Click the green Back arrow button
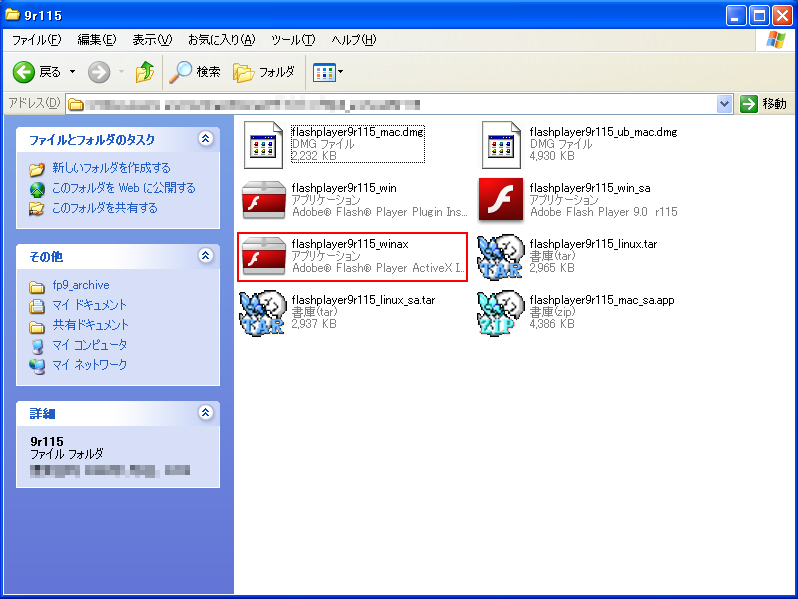This screenshot has height=599, width=798. (23, 72)
